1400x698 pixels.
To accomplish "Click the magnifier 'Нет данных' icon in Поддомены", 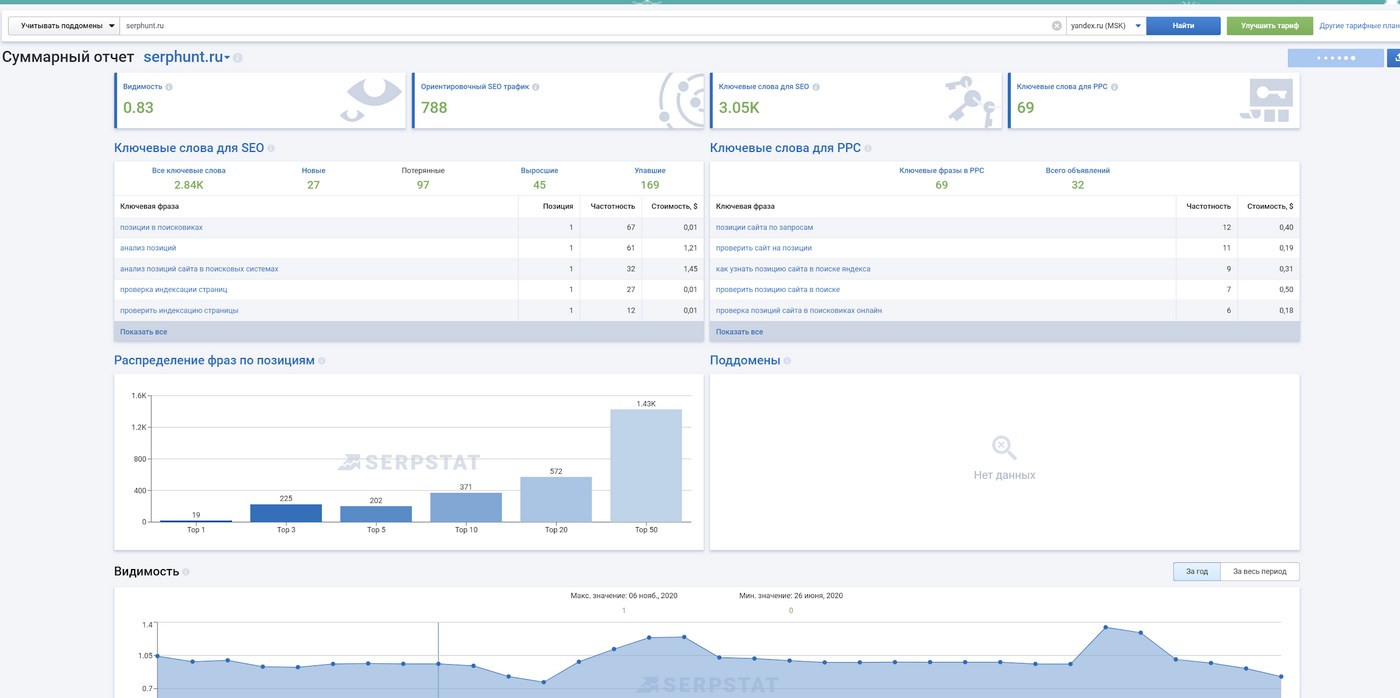I will tap(1004, 446).
